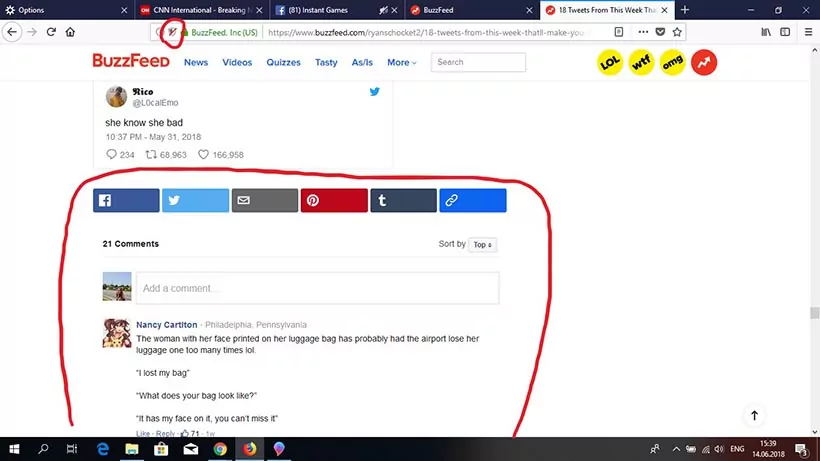Open the As/Is section
This screenshot has width=820, height=461.
pyautogui.click(x=362, y=62)
